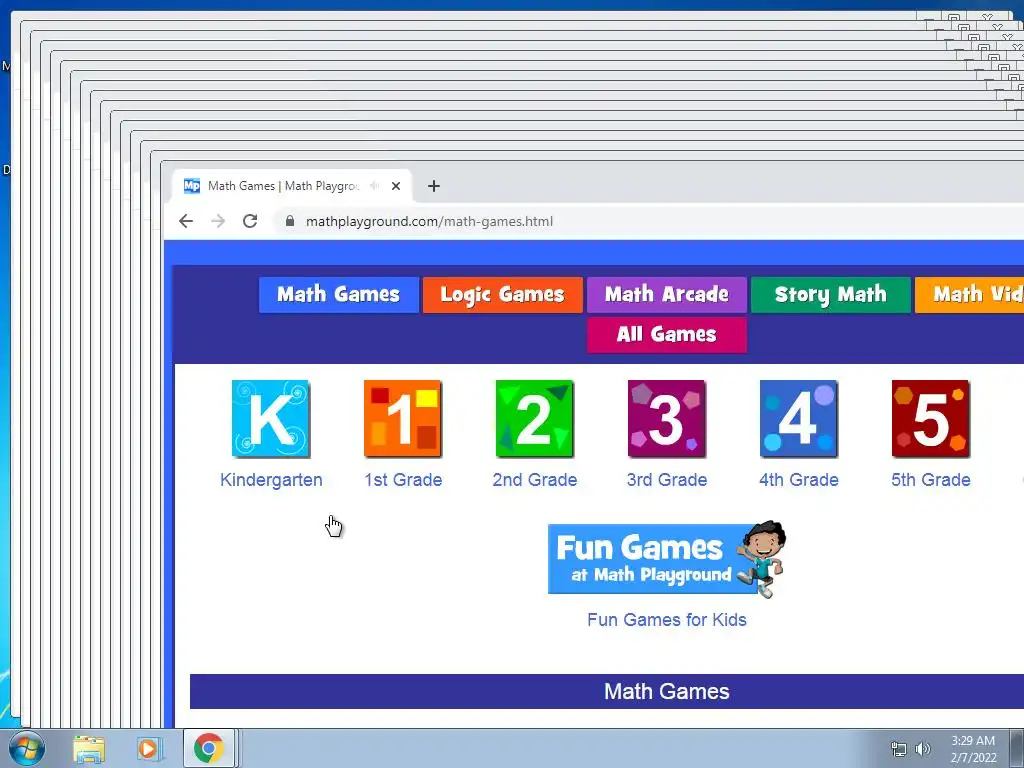Launch File Explorer from the taskbar
The image size is (1024, 768).
[x=89, y=749]
